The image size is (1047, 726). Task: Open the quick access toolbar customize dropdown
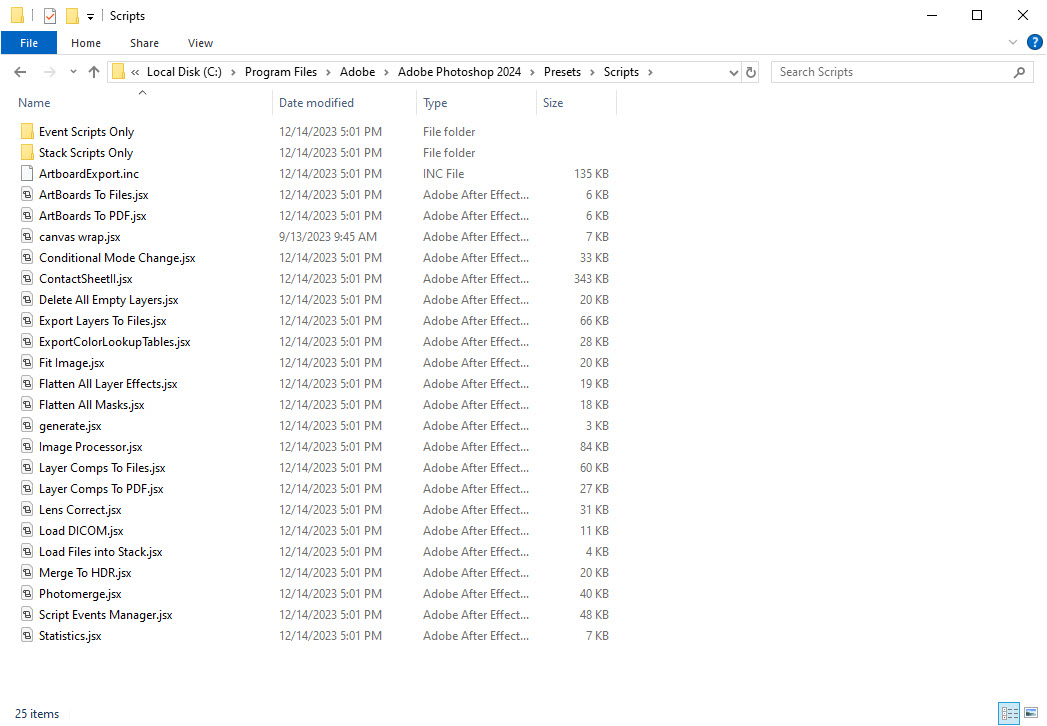(89, 15)
